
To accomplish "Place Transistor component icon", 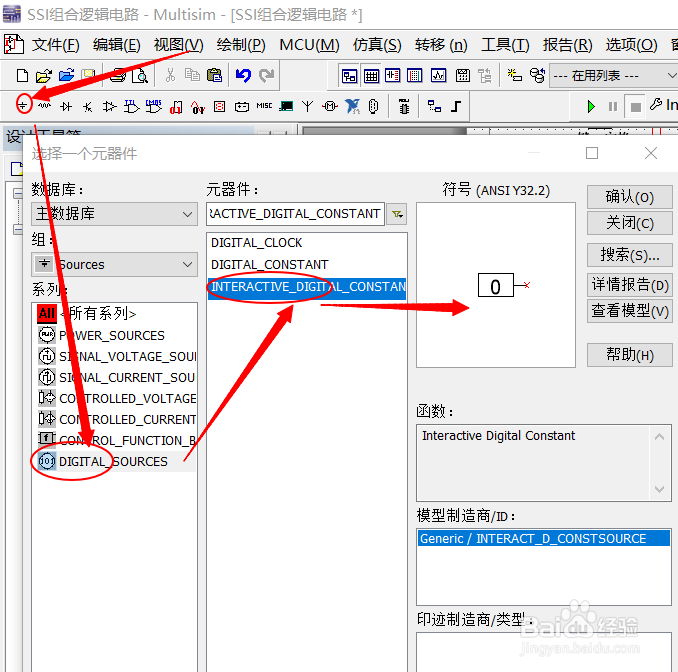I will pyautogui.click(x=88, y=106).
